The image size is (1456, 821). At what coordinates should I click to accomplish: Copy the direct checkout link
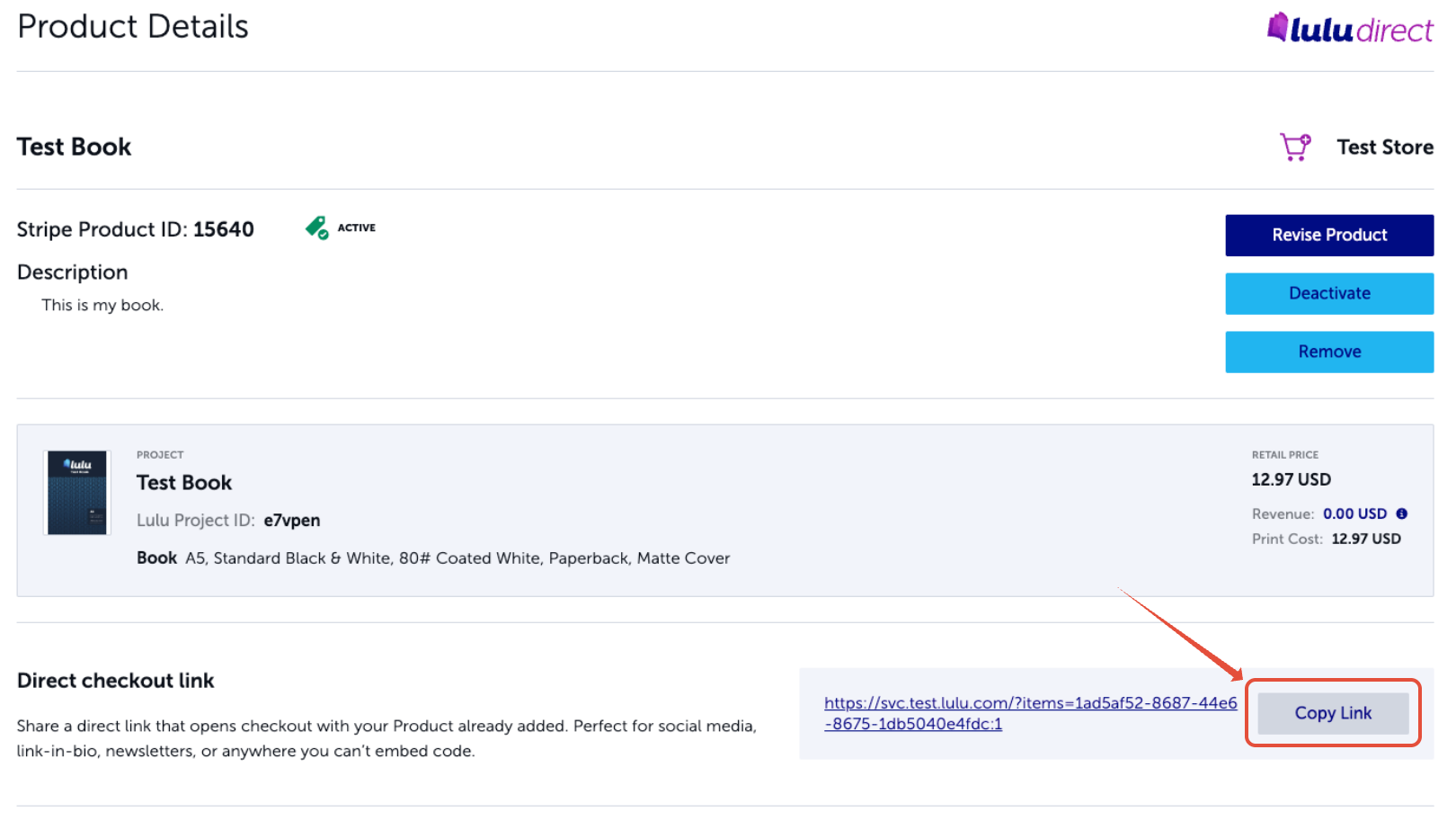(1333, 713)
